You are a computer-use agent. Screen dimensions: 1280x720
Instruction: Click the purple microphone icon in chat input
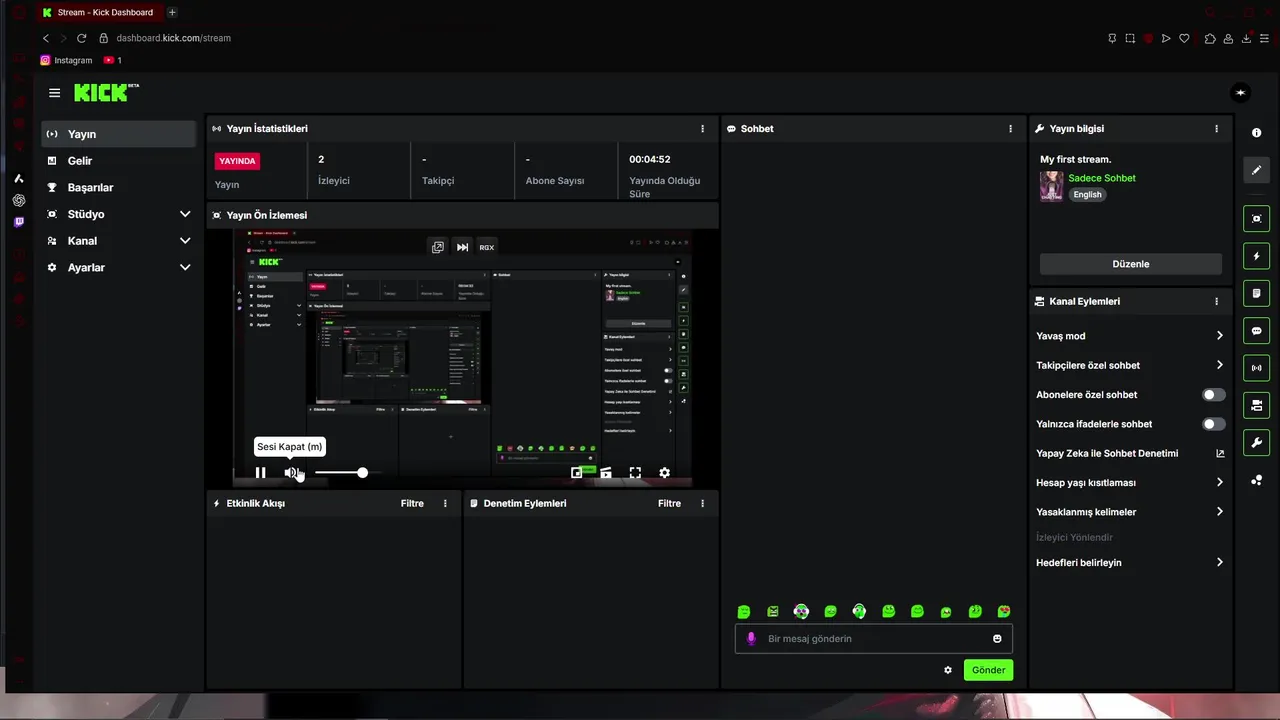coord(751,639)
